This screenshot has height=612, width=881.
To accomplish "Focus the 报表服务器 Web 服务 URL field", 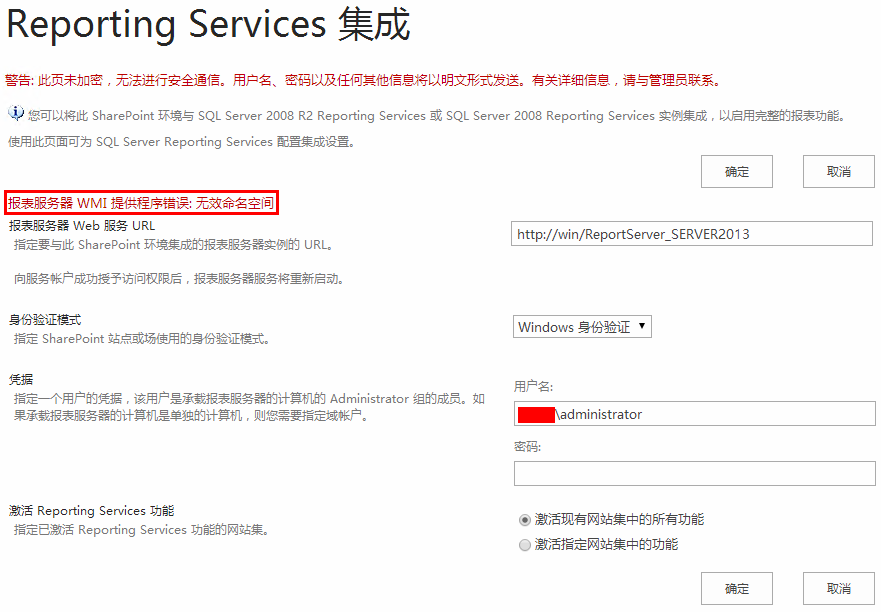I will click(x=692, y=234).
